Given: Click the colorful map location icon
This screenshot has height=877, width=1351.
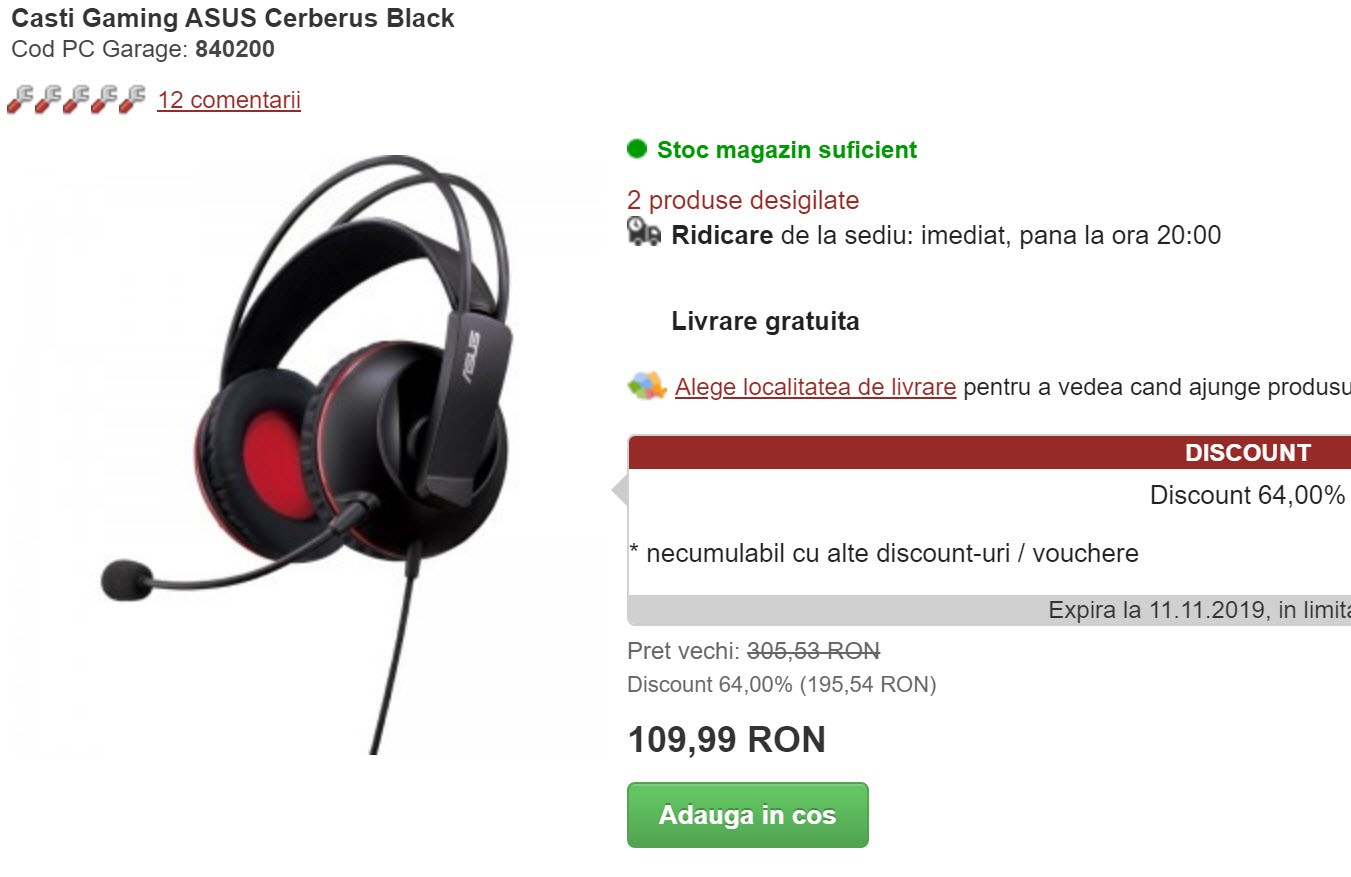Looking at the screenshot, I should [647, 385].
